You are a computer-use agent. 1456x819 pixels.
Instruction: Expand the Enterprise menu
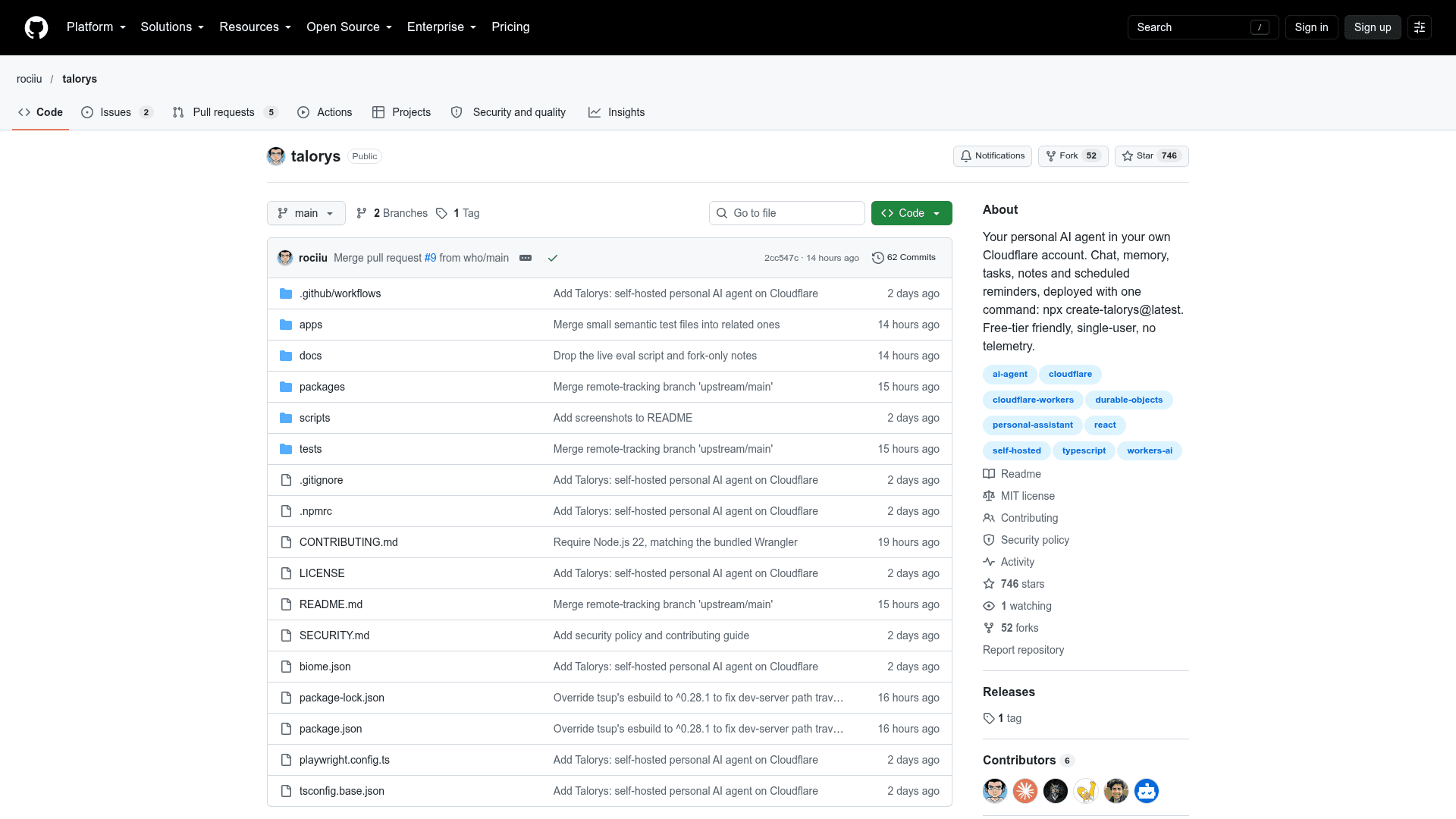[x=442, y=27]
